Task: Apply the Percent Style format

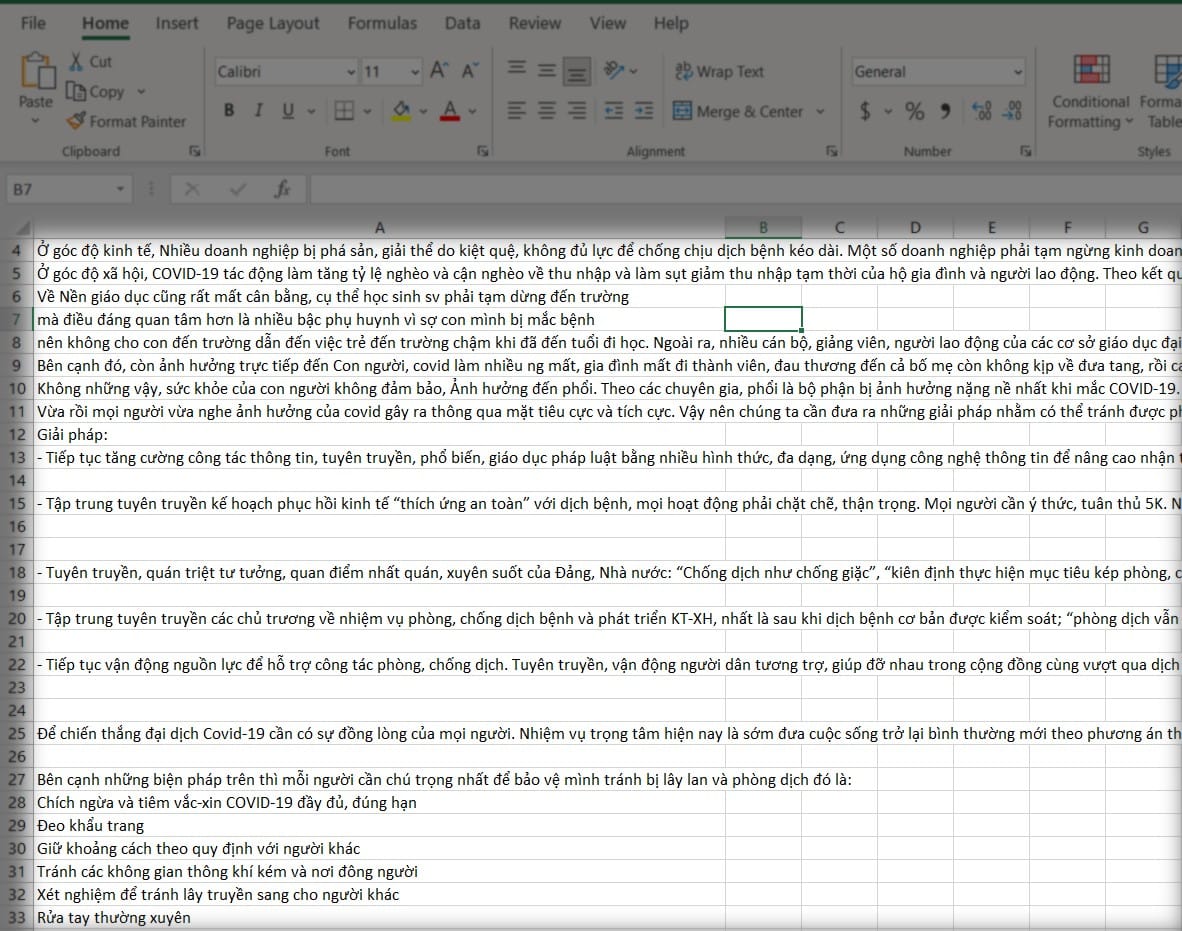Action: 914,111
